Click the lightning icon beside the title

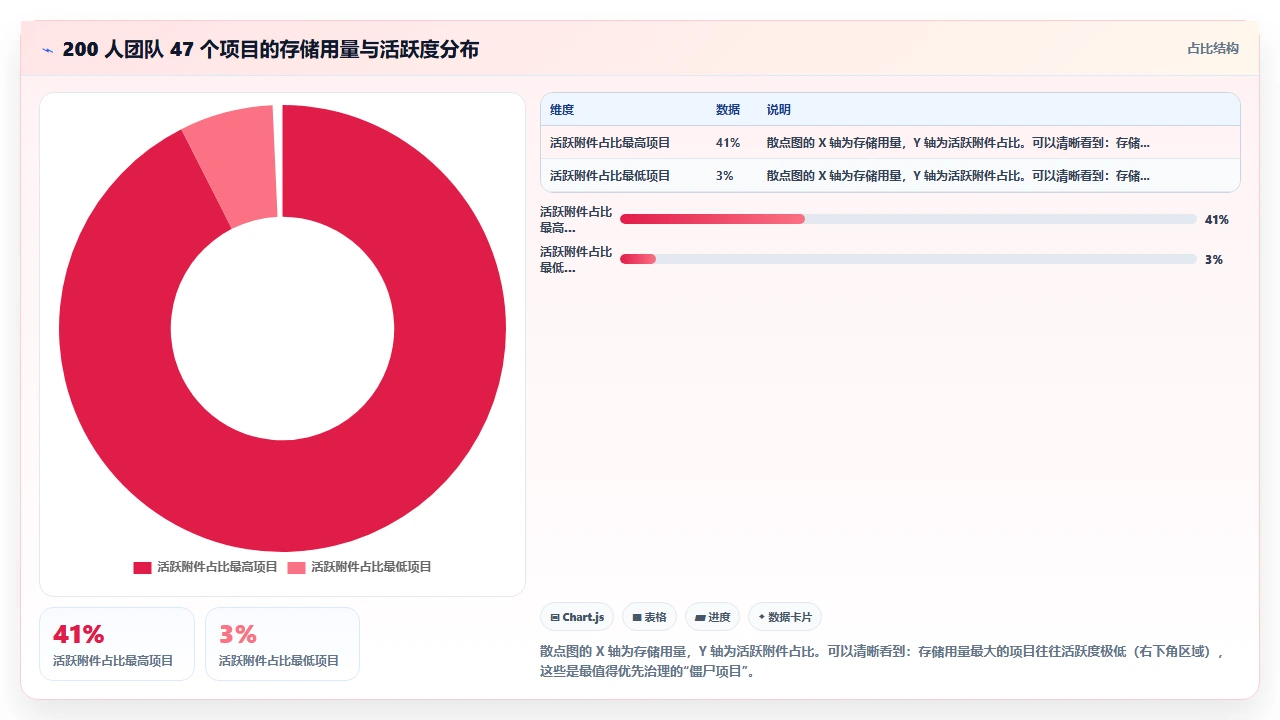(47, 49)
